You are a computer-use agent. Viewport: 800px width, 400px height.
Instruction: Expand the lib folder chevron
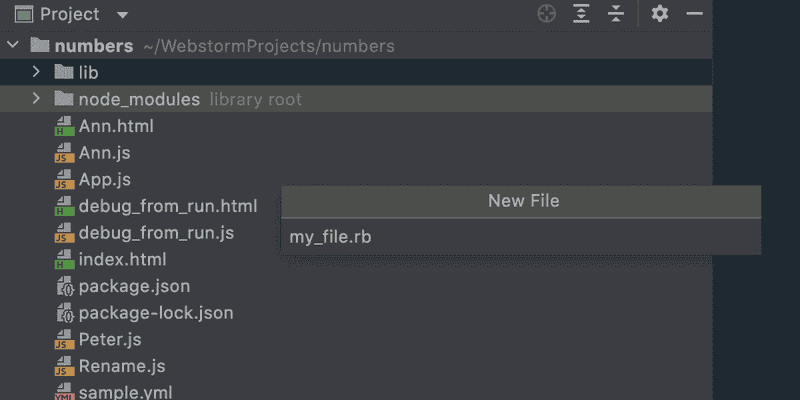click(36, 72)
